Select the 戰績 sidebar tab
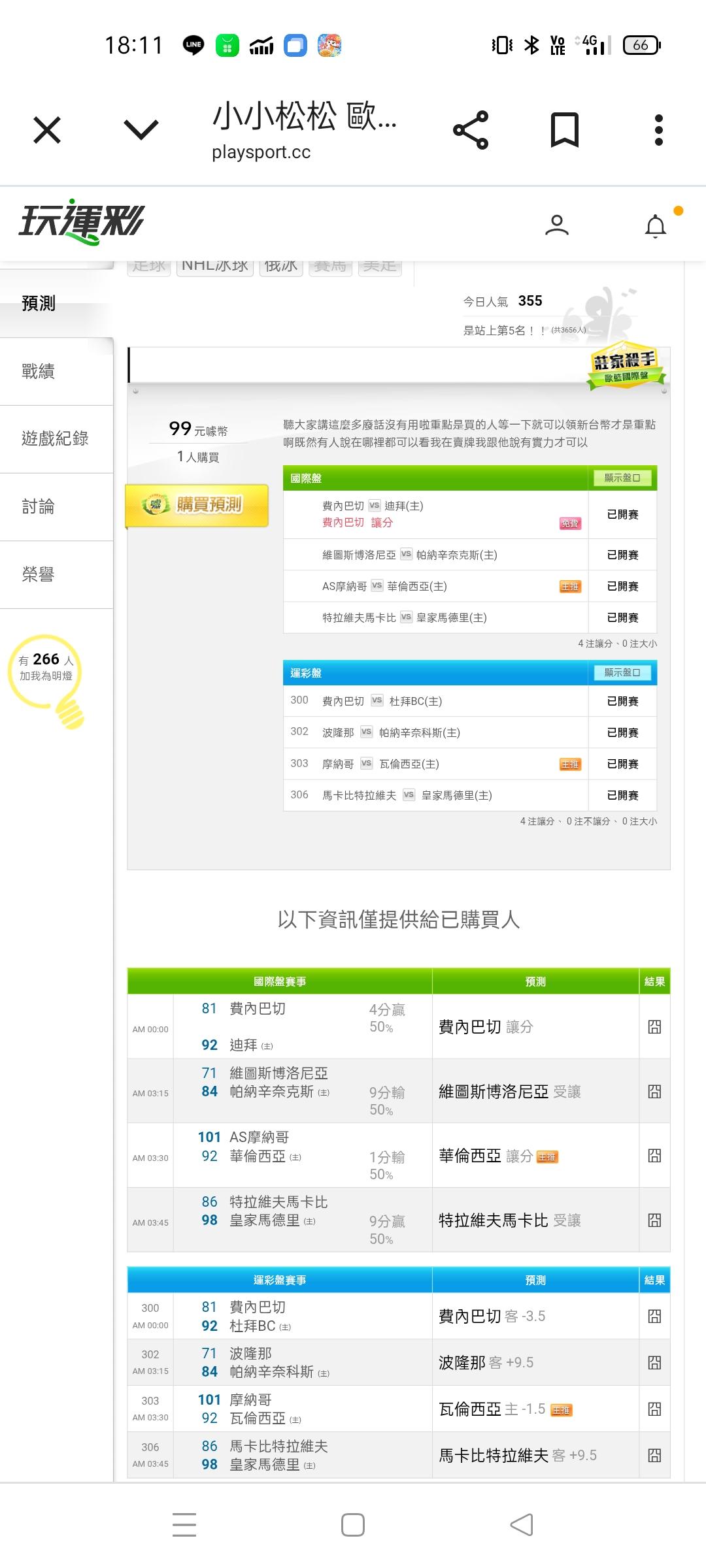706x1568 pixels. [56, 371]
